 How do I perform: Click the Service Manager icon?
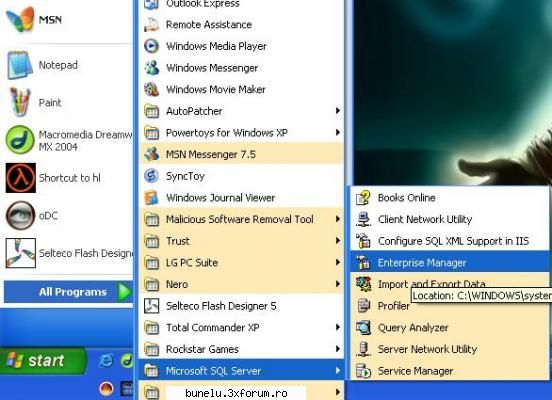click(363, 371)
